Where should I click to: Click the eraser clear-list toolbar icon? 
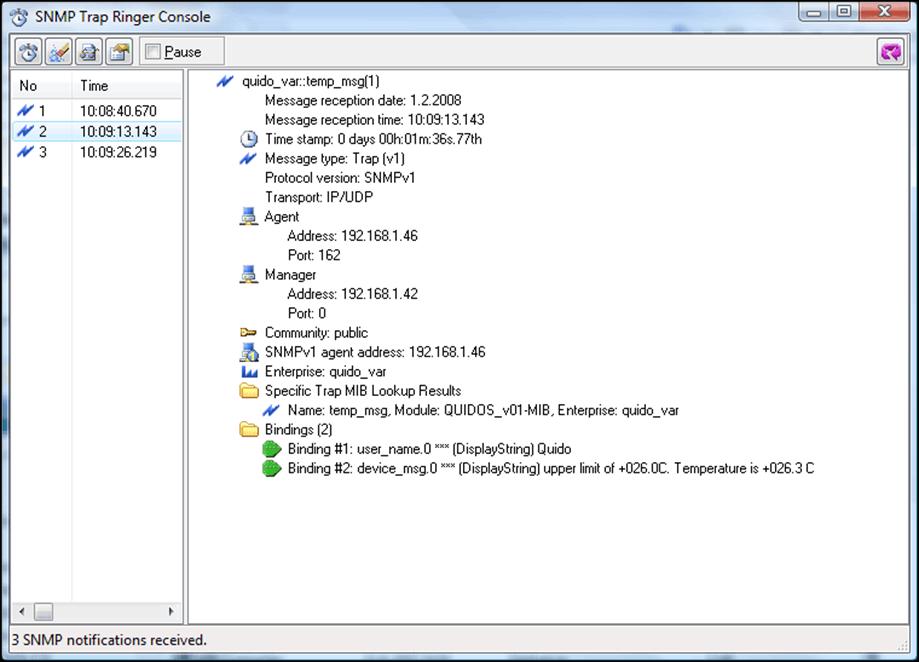(x=59, y=52)
